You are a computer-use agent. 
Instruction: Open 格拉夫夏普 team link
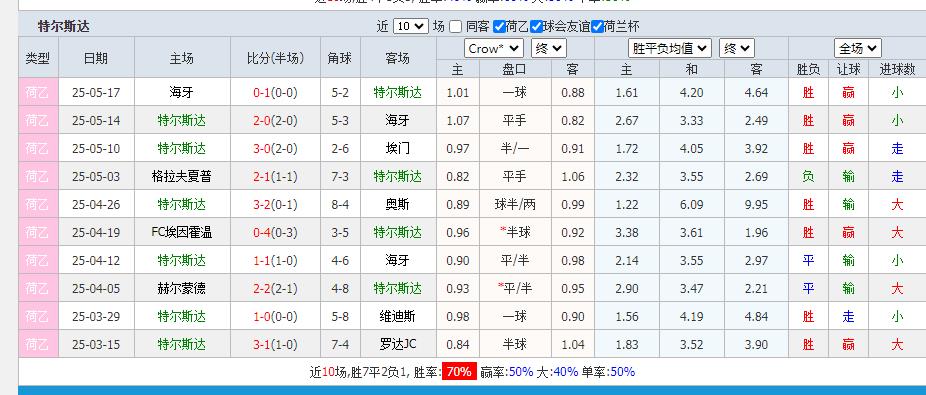(181, 176)
